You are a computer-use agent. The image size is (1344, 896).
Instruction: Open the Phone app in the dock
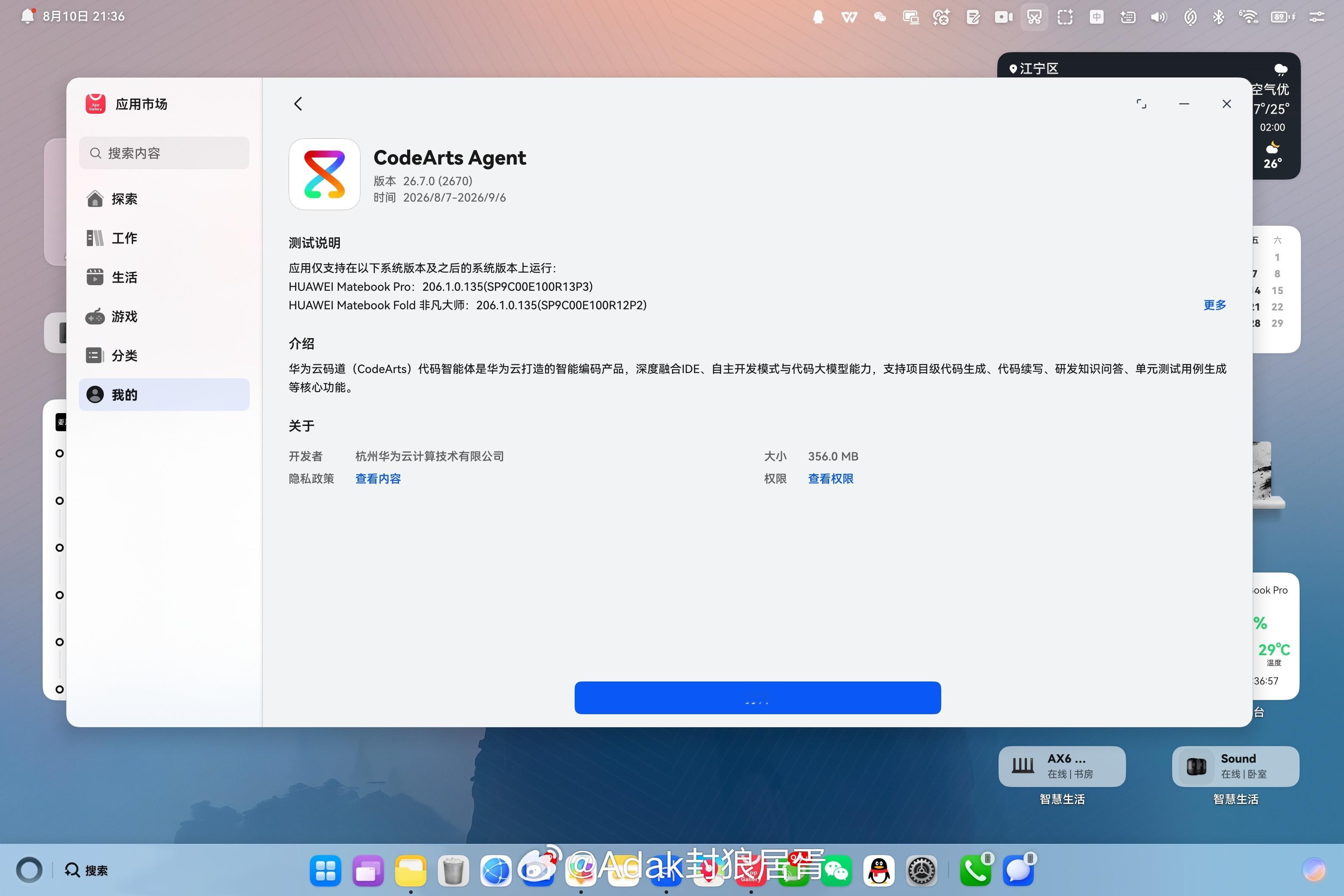tap(975, 870)
